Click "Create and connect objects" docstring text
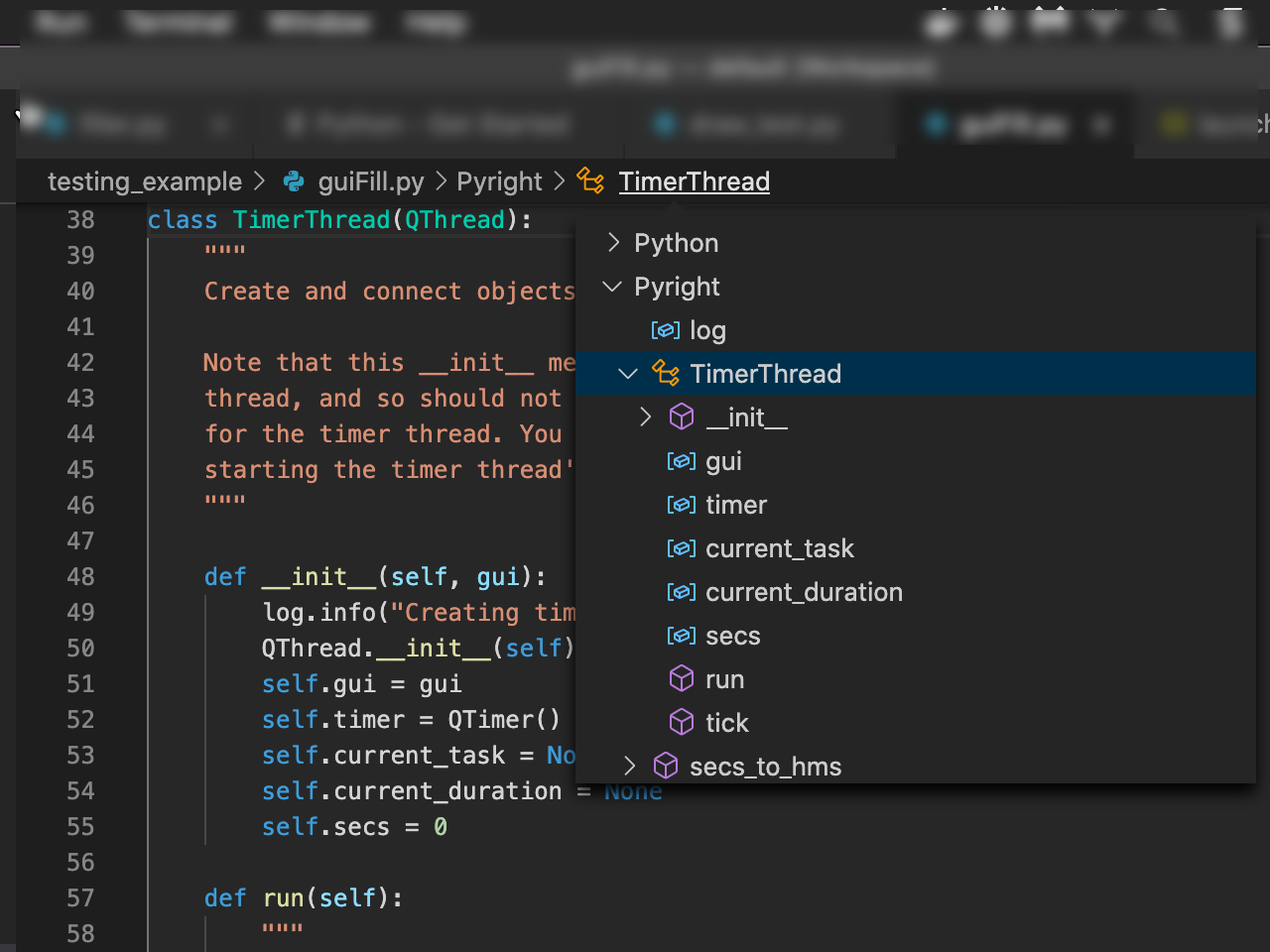 [x=390, y=291]
